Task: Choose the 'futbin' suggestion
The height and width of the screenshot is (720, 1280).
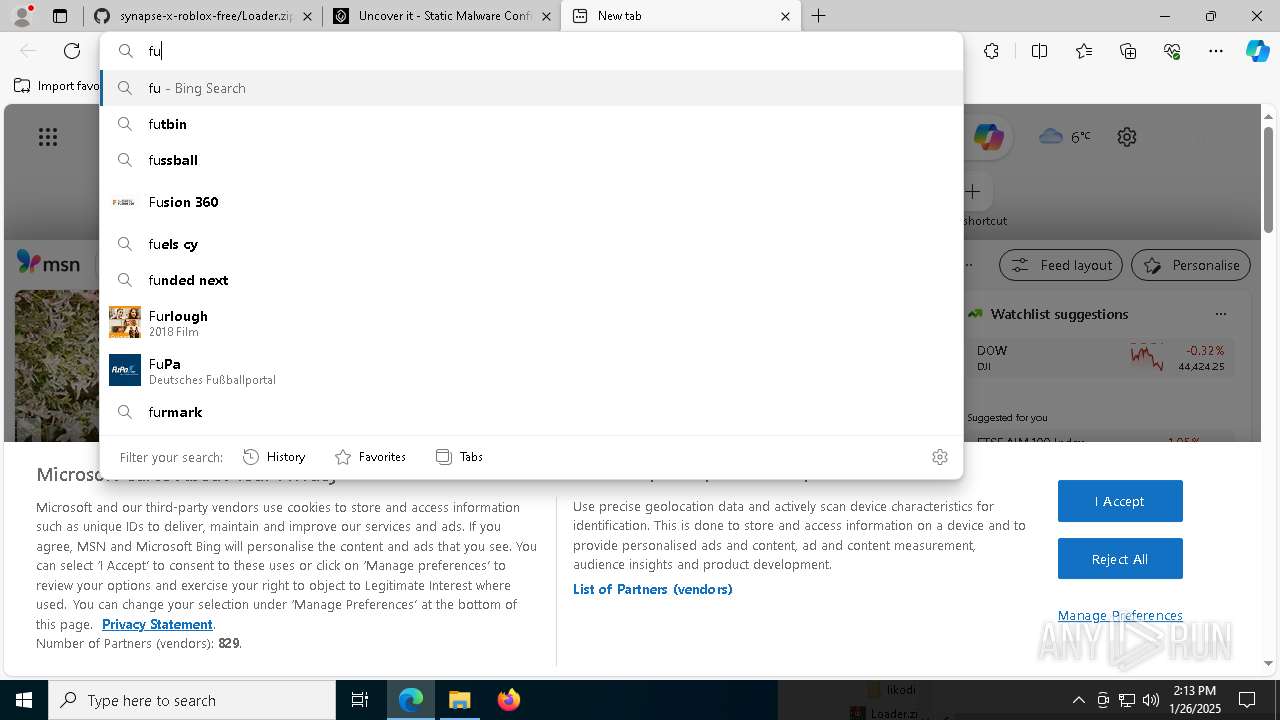Action: tap(531, 124)
